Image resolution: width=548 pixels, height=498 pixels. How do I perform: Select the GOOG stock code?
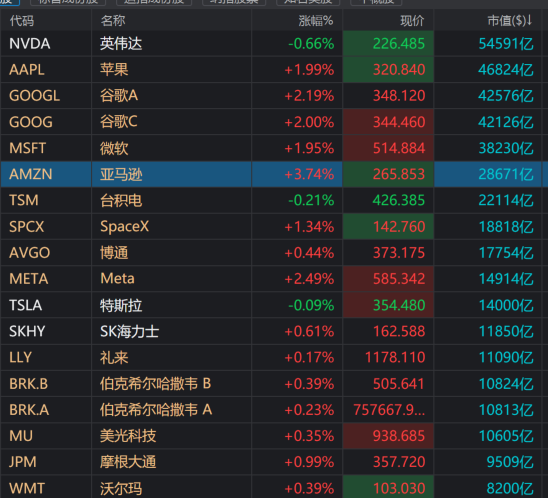31,122
